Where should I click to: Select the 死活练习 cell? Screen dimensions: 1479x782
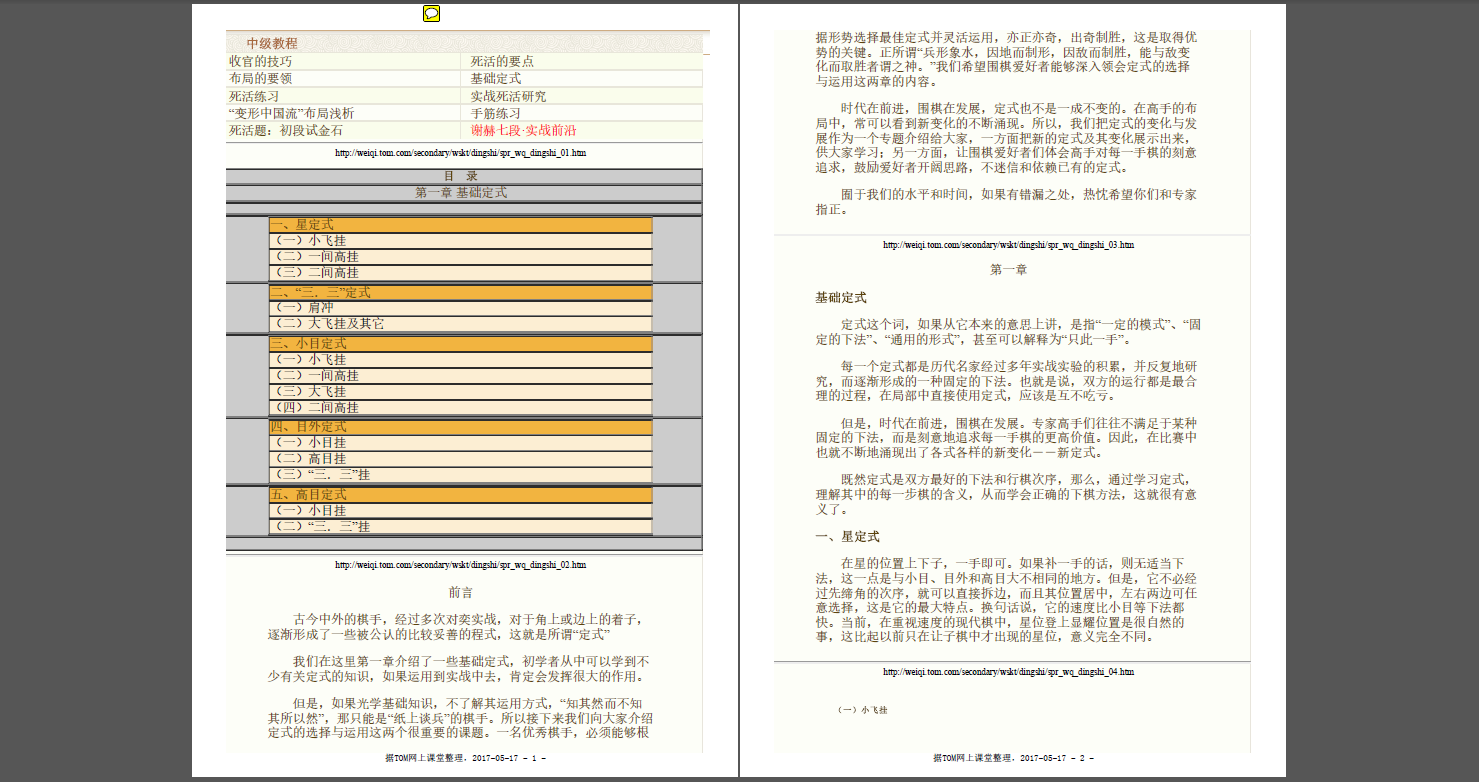pos(343,96)
